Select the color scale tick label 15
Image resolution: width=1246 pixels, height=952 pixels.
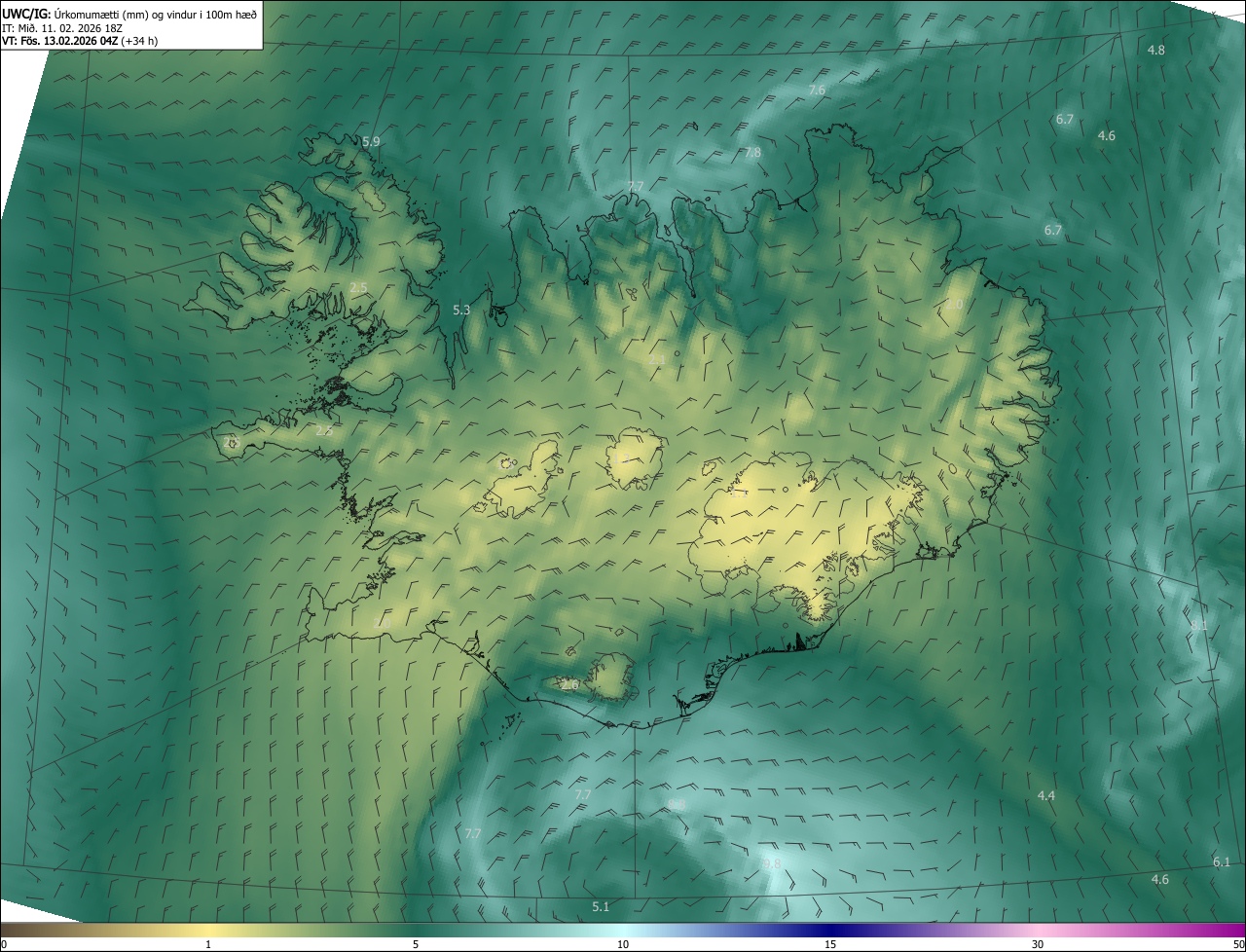(x=830, y=945)
